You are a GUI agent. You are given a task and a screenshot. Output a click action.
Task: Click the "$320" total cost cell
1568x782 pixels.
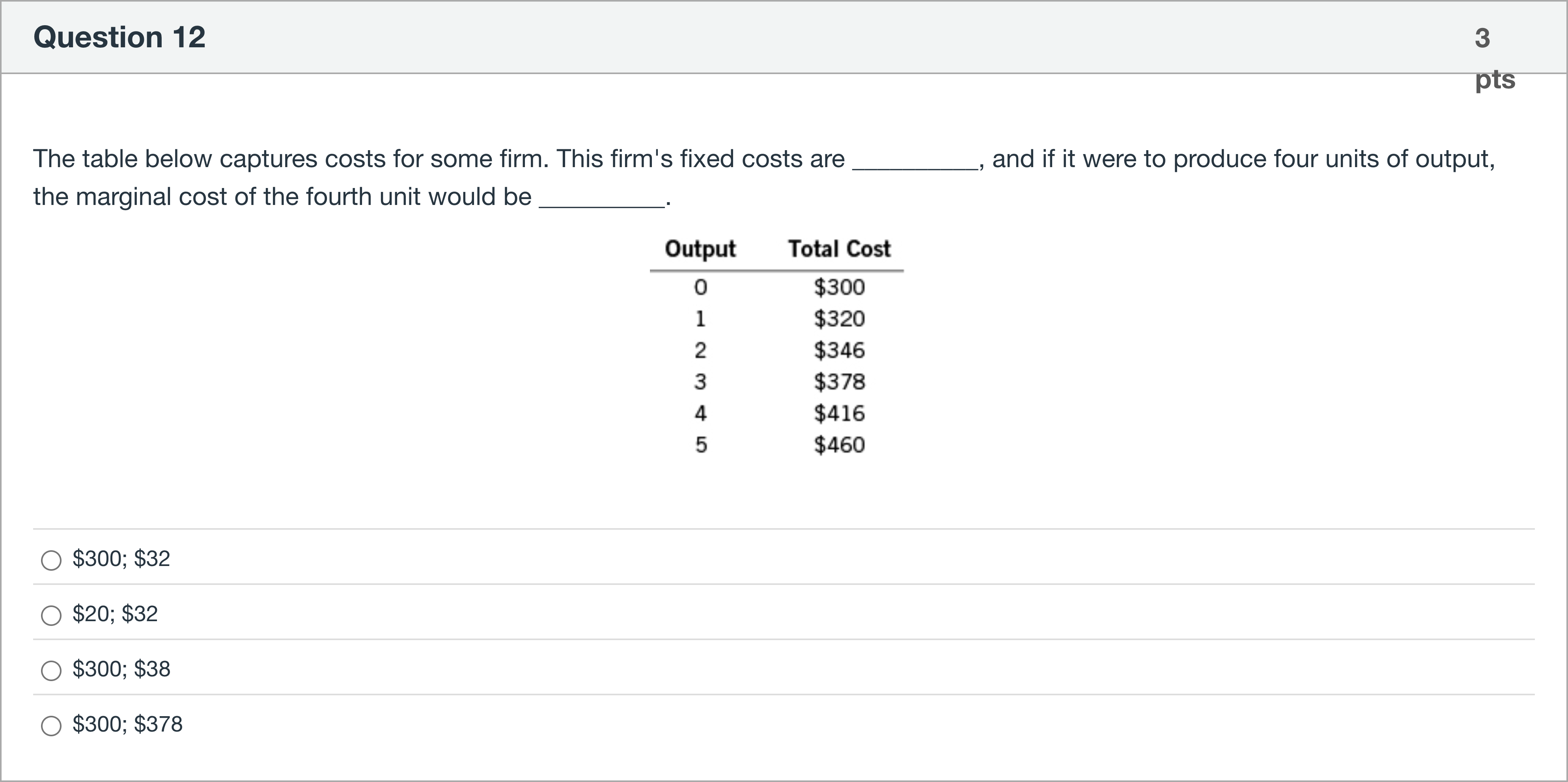pos(839,319)
